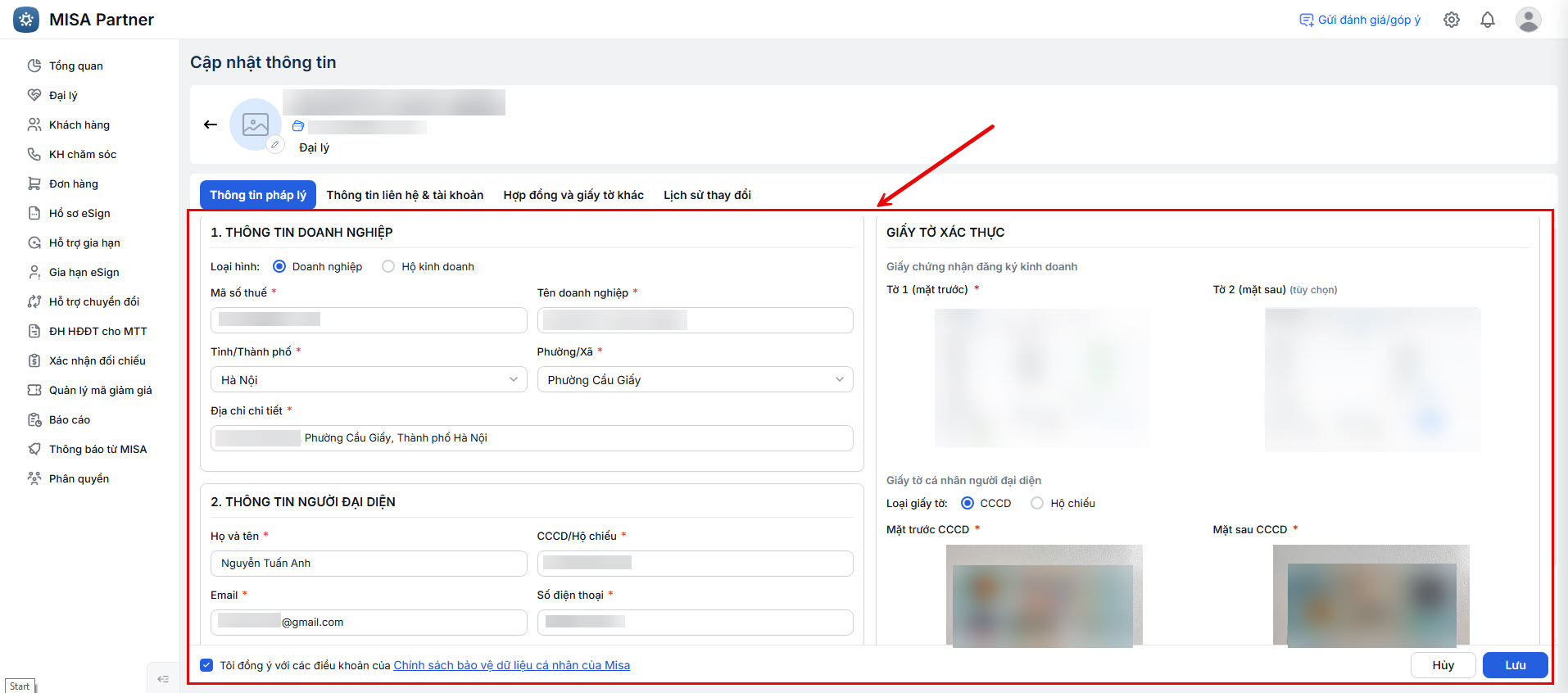Open Chính sách bảo vệ dữ liệu link
The width and height of the screenshot is (1568, 693).
512,665
